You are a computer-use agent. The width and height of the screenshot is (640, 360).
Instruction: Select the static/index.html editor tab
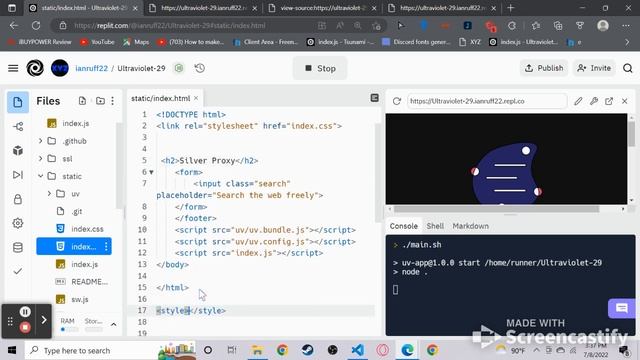(160, 98)
